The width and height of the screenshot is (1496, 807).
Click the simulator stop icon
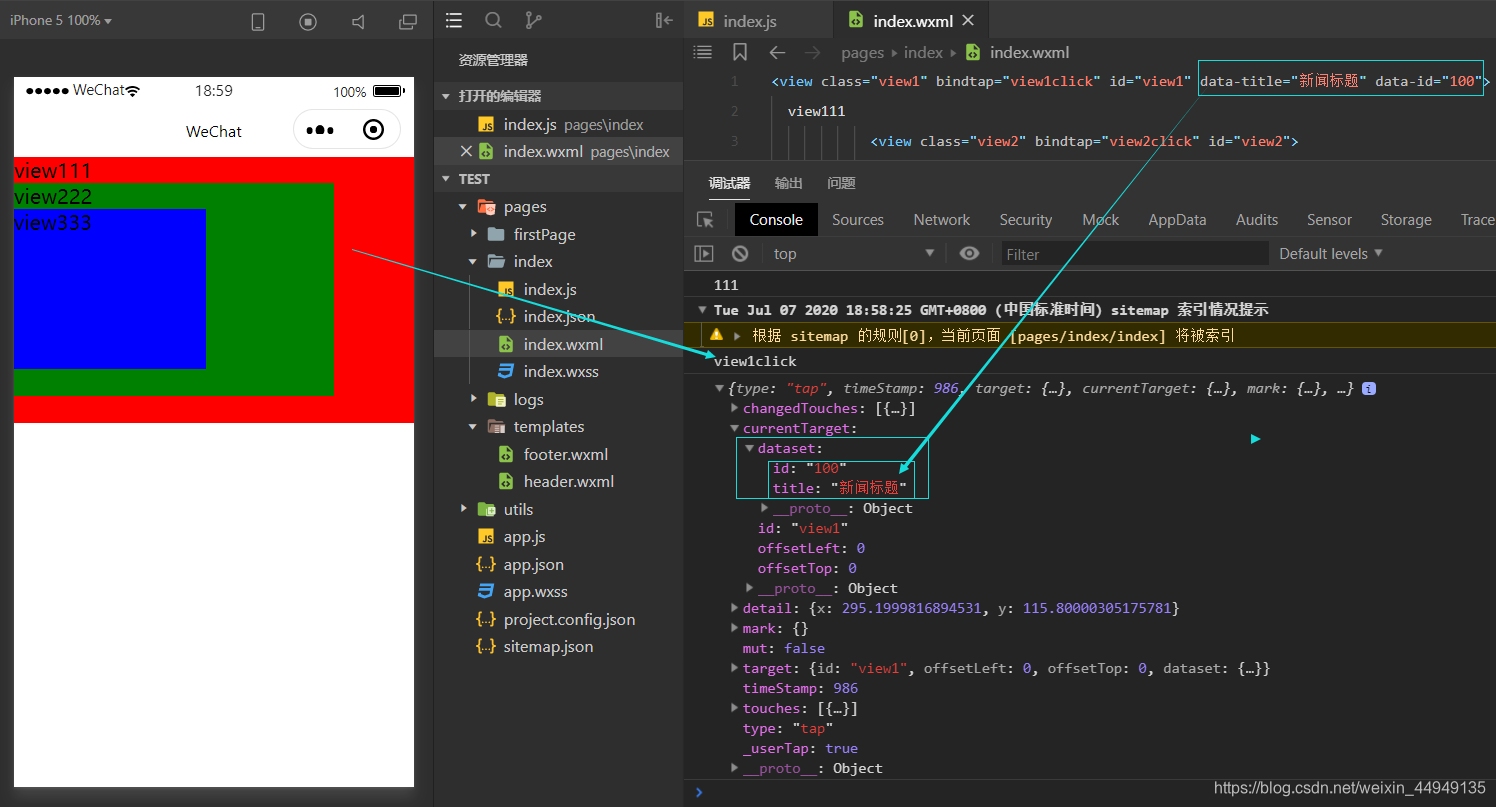click(x=308, y=21)
